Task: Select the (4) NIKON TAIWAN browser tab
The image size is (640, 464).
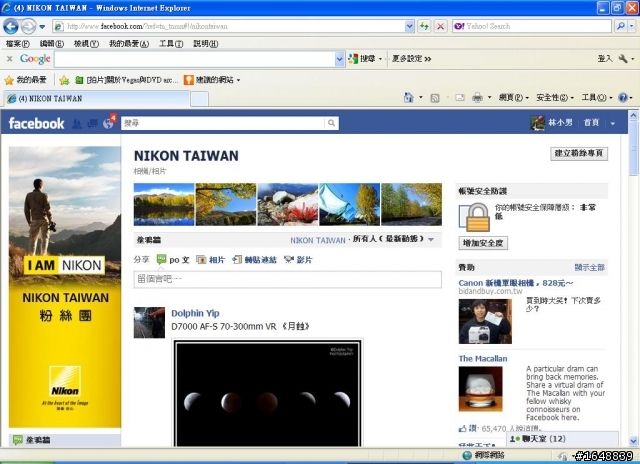Action: 96,98
